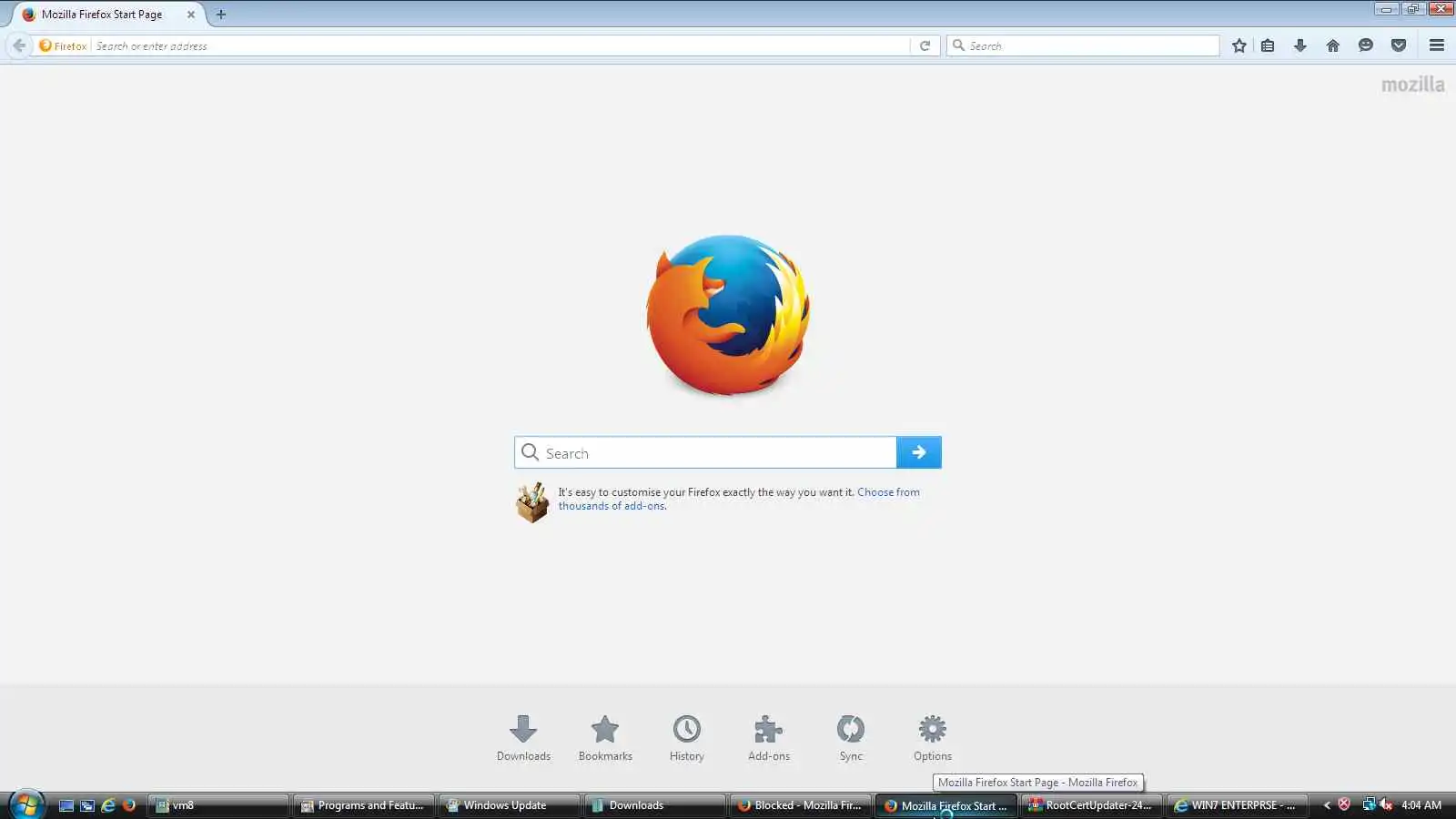Image resolution: width=1456 pixels, height=819 pixels.
Task: Open Options gear on start page
Action: pyautogui.click(x=933, y=738)
